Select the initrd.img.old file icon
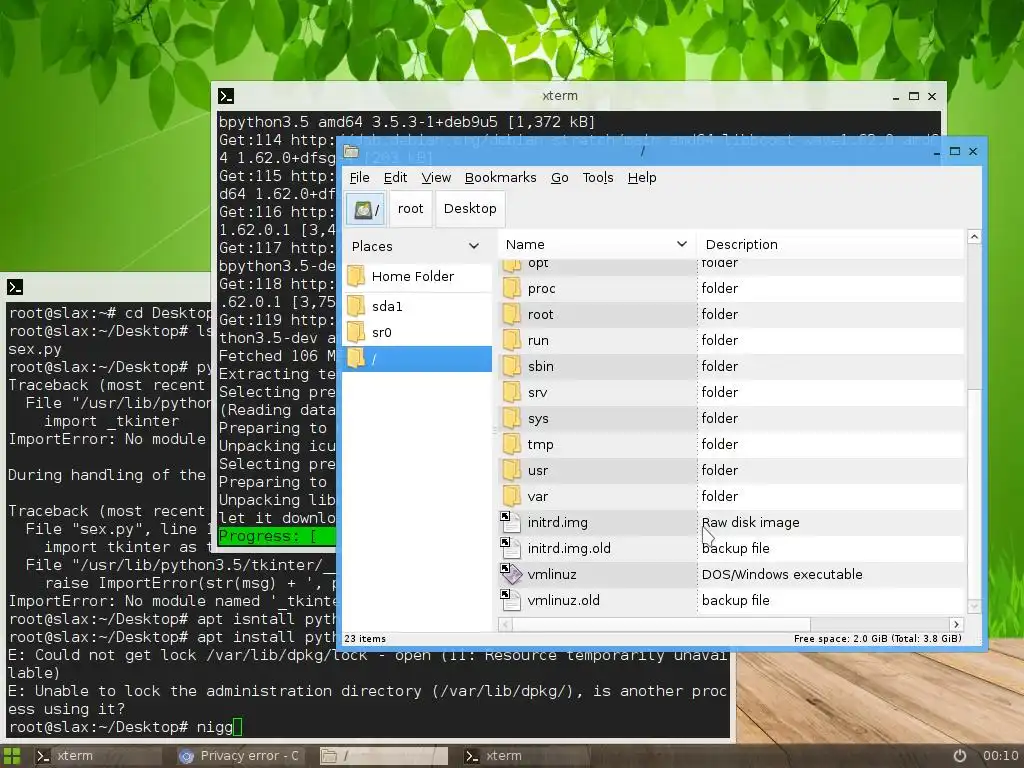This screenshot has width=1024, height=768. pyautogui.click(x=511, y=549)
